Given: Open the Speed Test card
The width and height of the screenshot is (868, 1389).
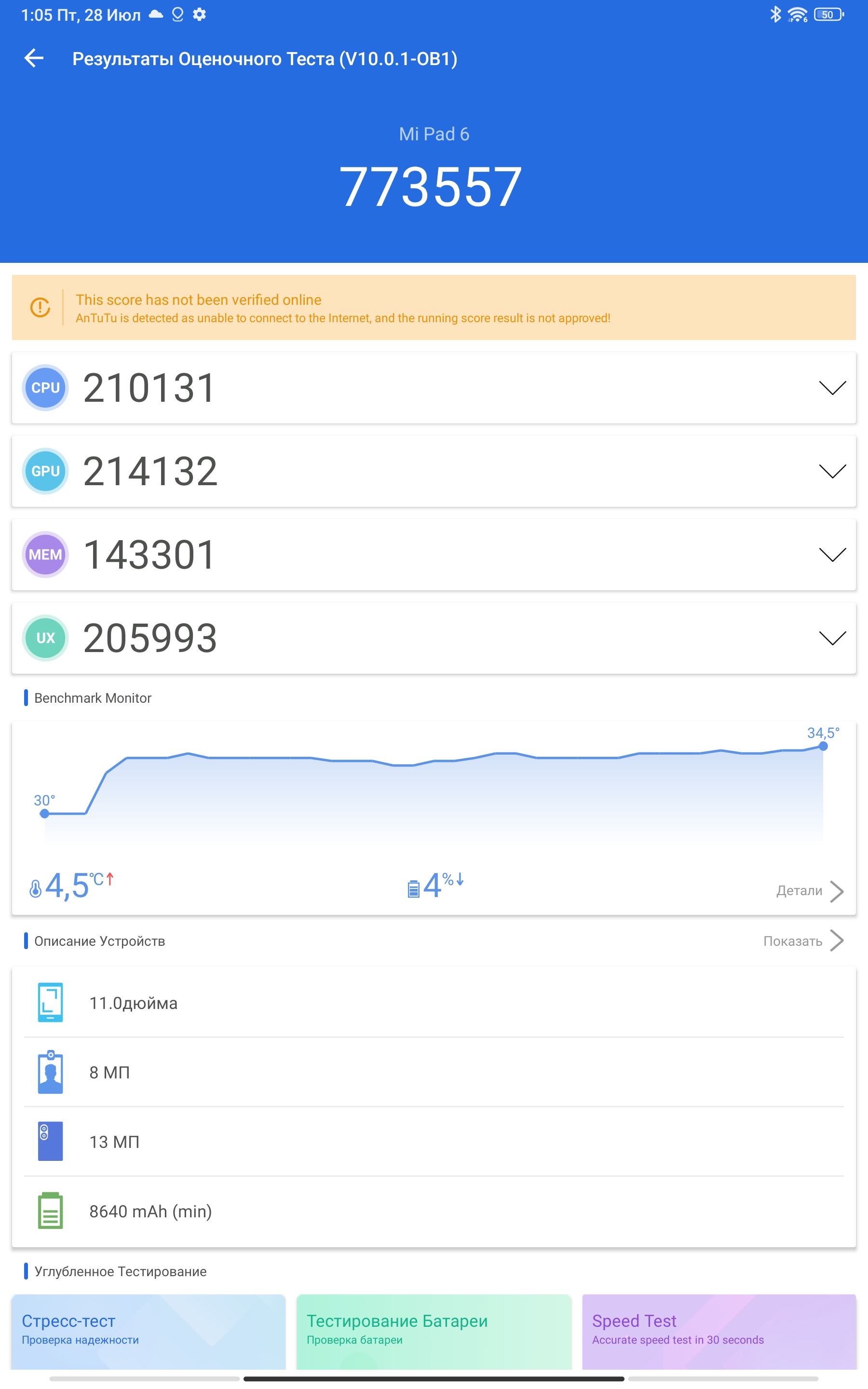Looking at the screenshot, I should [x=719, y=1332].
